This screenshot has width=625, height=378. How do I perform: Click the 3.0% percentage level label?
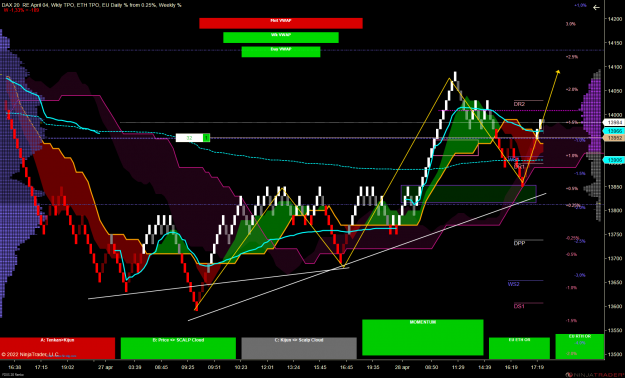click(x=571, y=24)
